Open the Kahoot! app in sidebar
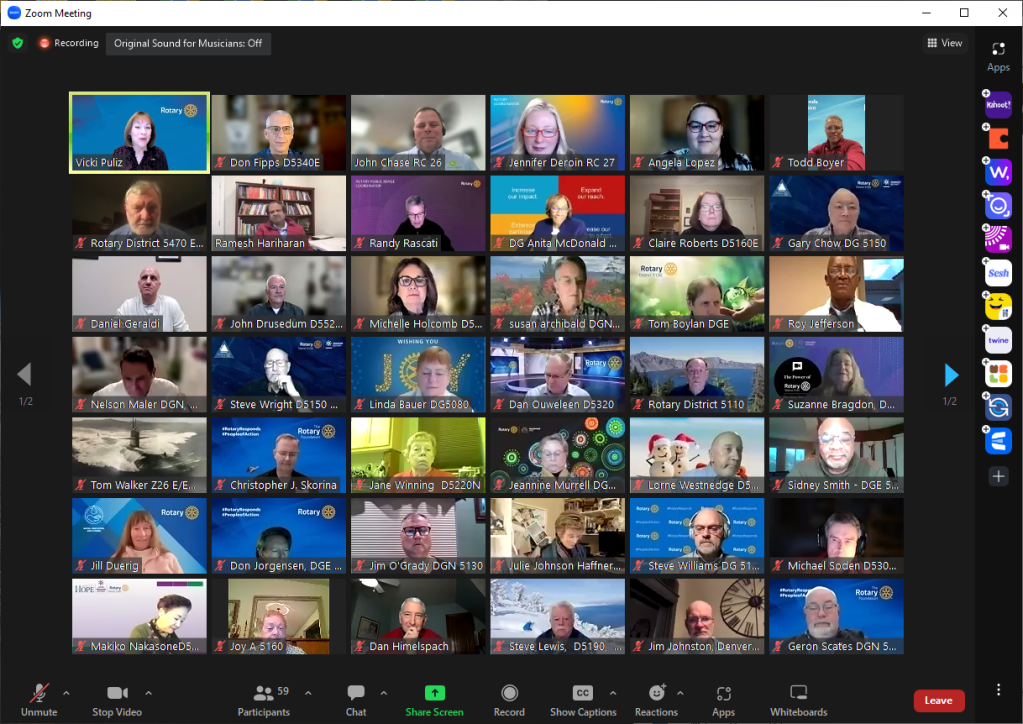 [x=998, y=104]
